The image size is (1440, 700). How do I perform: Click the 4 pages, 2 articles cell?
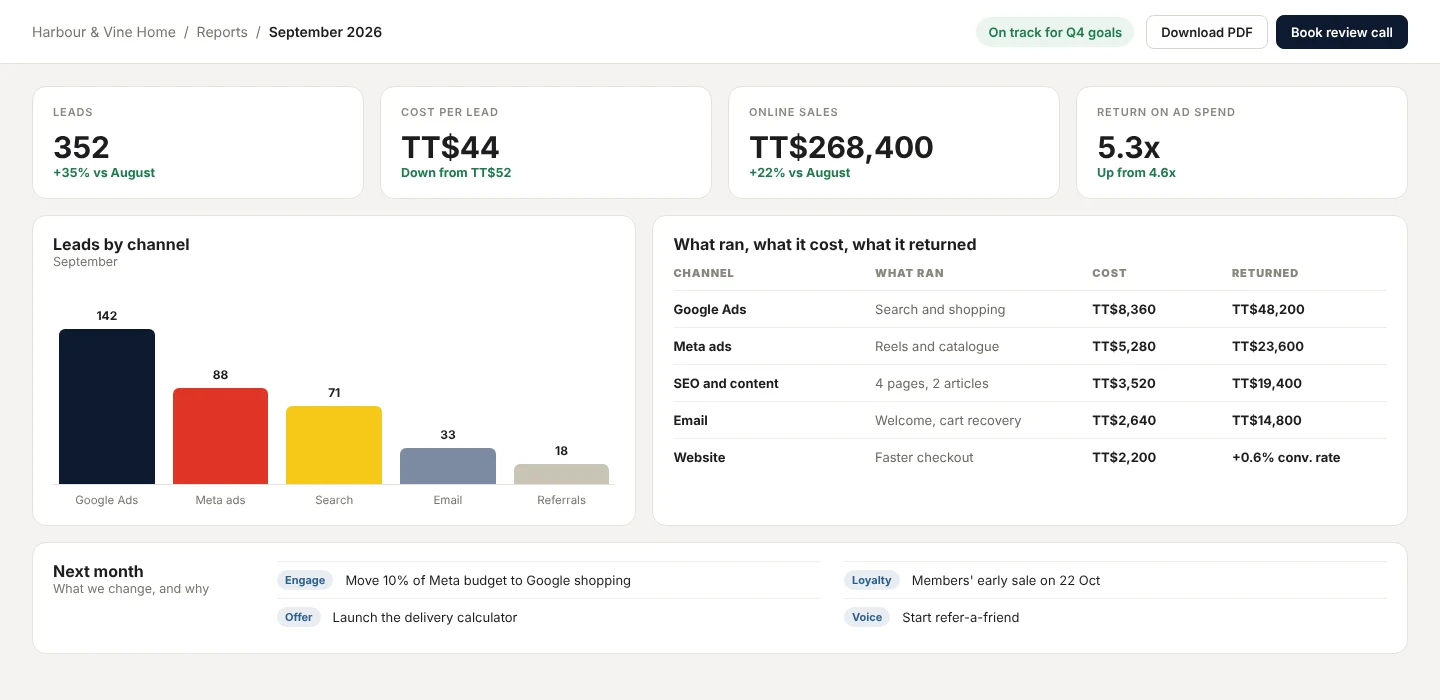pyautogui.click(x=932, y=383)
